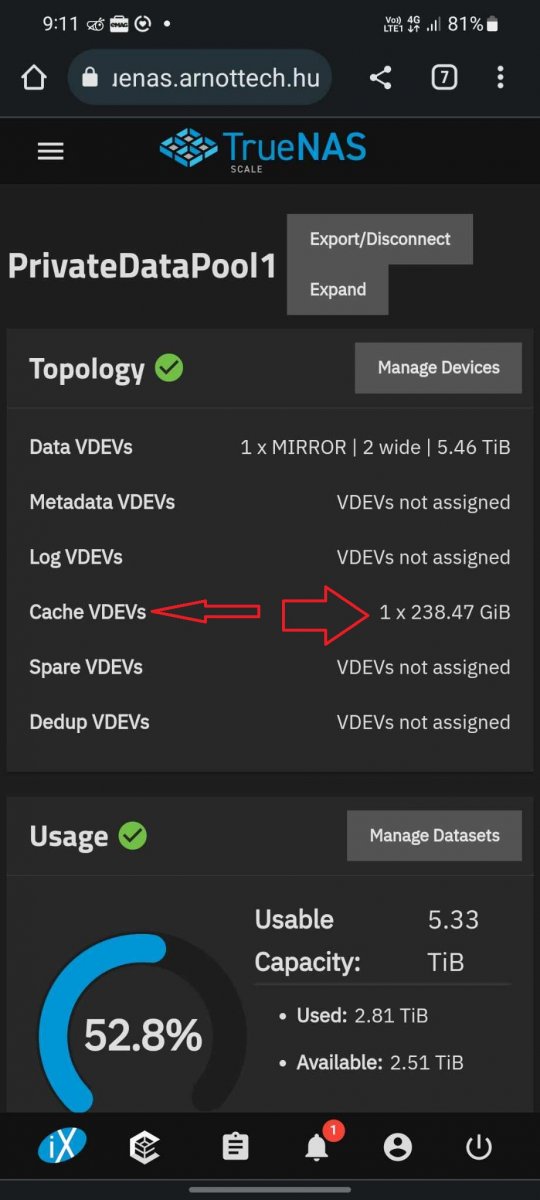
Task: Open the browser tab switcher showing 7
Action: click(x=443, y=78)
